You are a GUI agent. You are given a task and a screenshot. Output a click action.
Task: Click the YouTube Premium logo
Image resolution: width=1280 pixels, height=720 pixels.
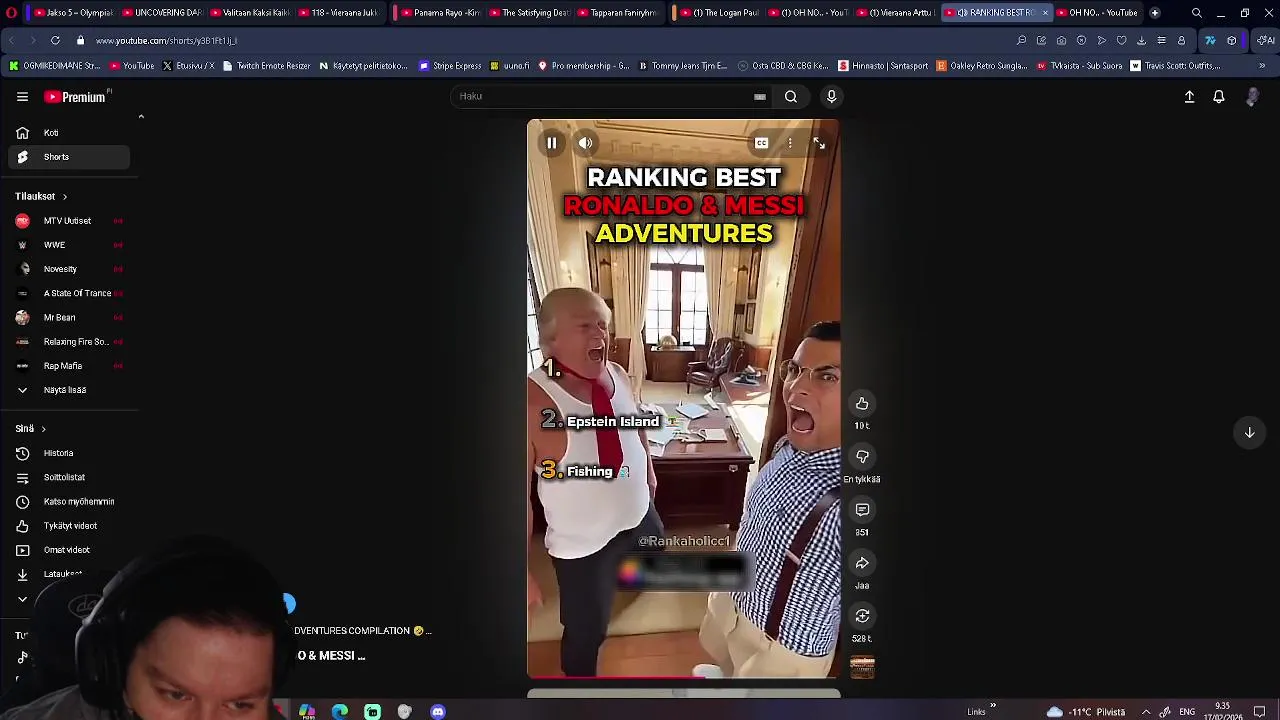click(76, 97)
